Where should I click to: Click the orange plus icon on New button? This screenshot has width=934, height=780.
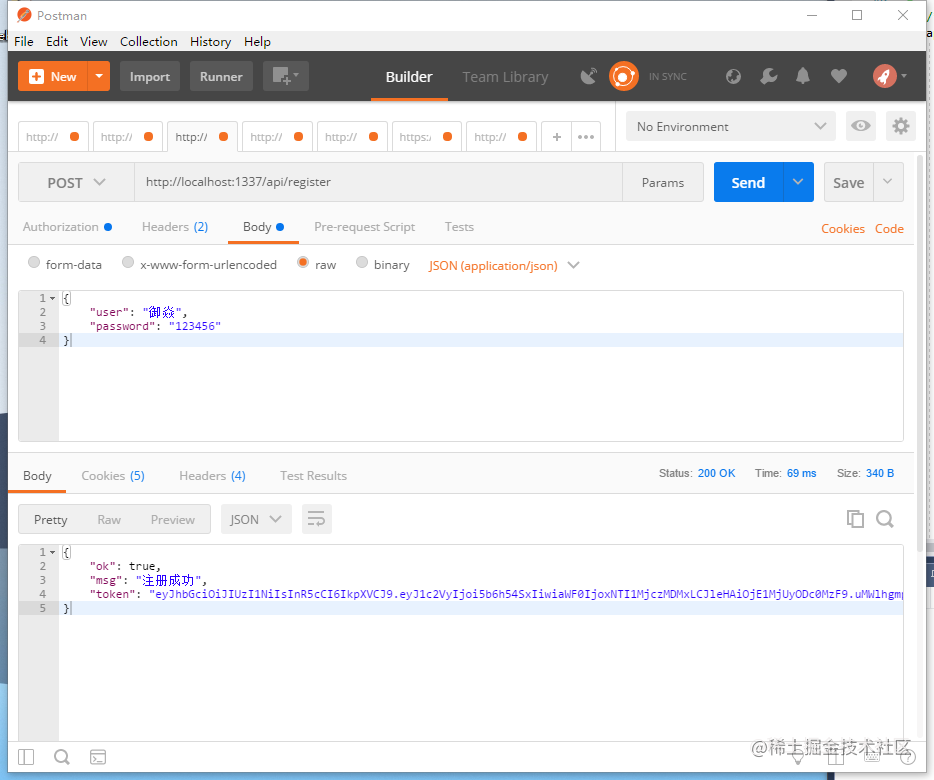pyautogui.click(x=36, y=76)
